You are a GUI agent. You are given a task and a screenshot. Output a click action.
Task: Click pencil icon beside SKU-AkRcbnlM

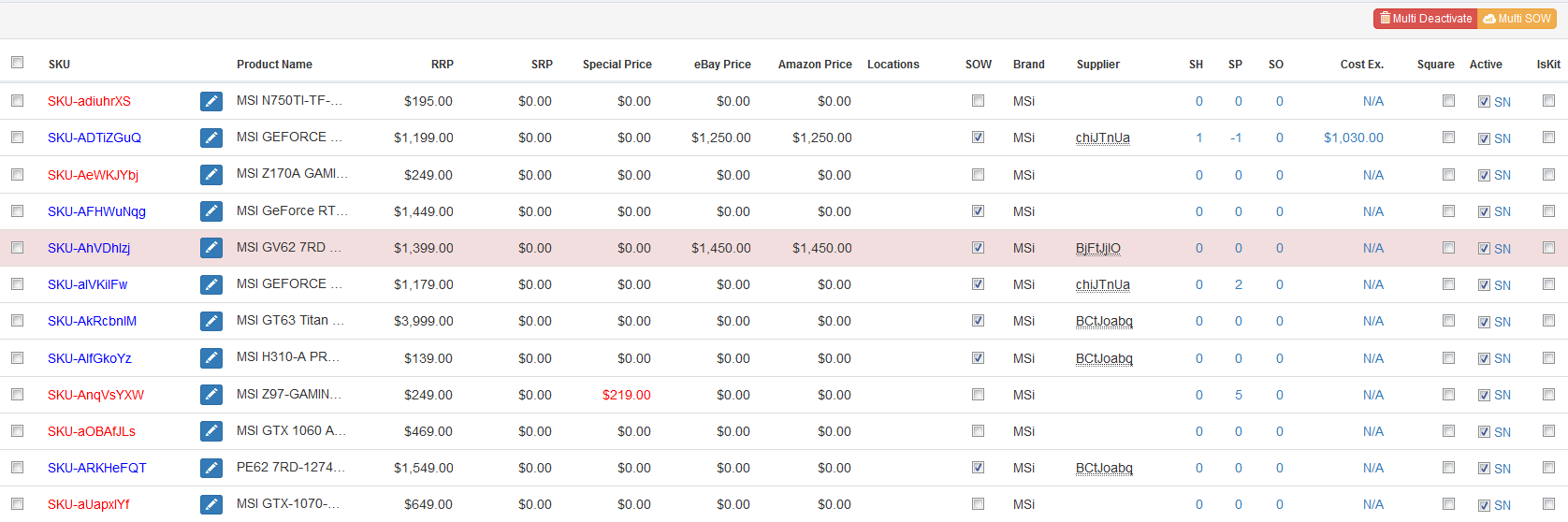coord(211,322)
